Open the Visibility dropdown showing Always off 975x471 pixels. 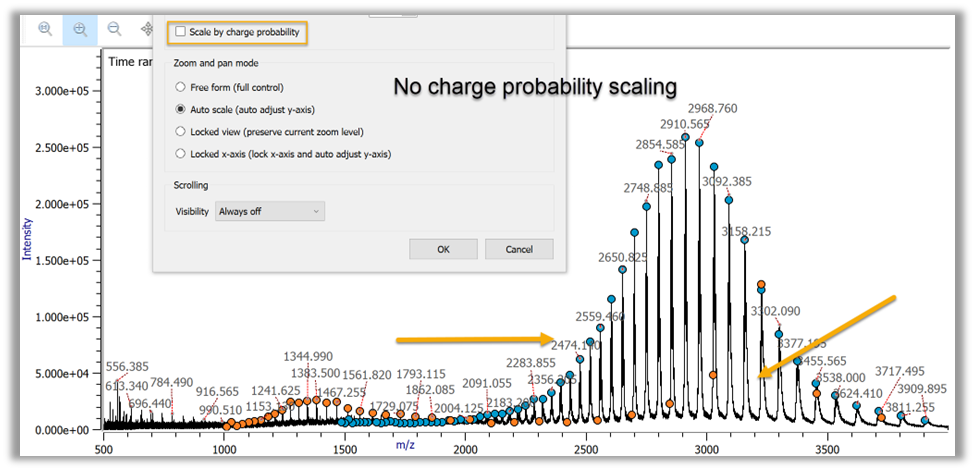point(269,211)
